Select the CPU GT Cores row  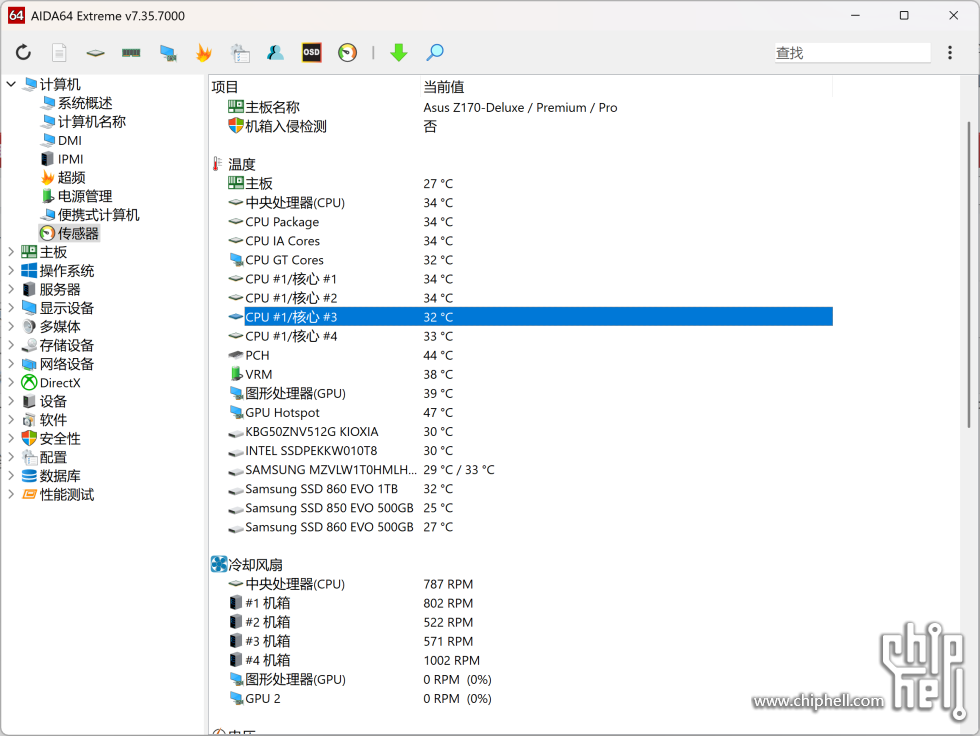530,260
